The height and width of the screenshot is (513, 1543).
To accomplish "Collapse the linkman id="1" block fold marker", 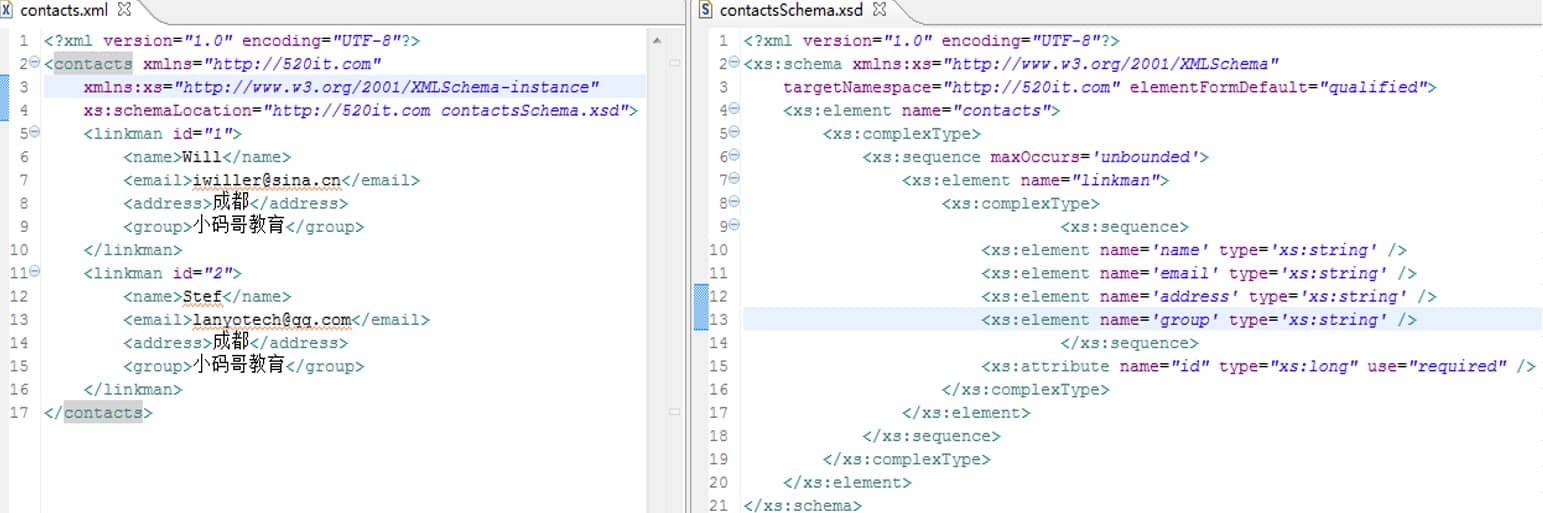I will (x=35, y=132).
